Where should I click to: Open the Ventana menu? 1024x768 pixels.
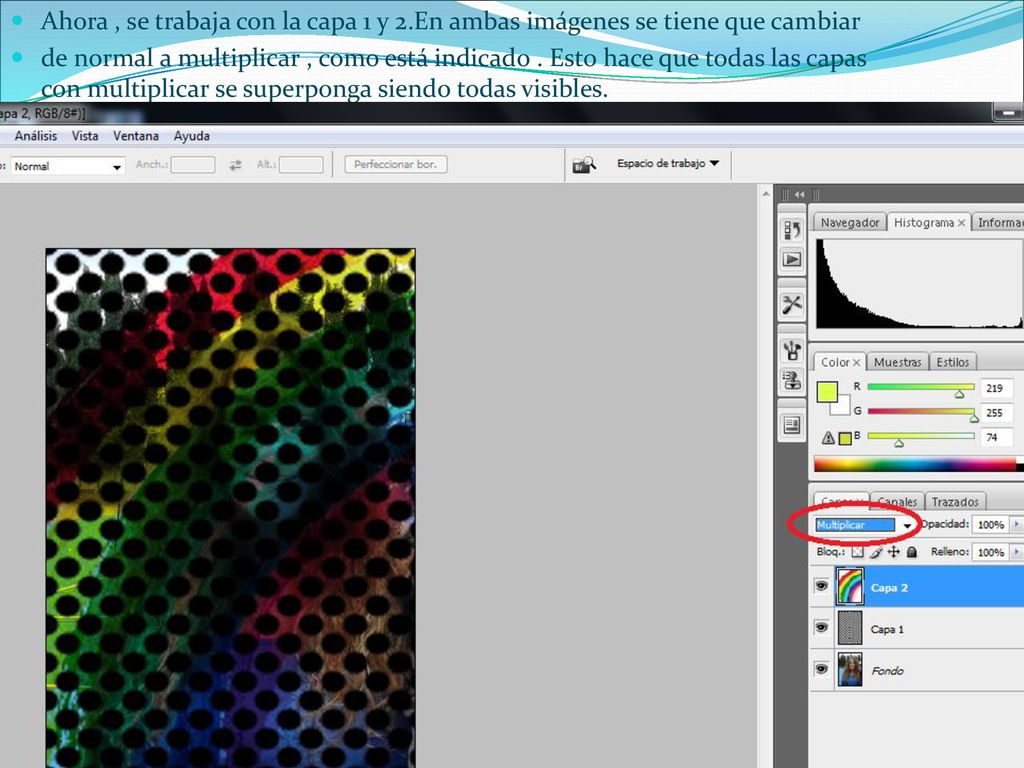coord(136,136)
